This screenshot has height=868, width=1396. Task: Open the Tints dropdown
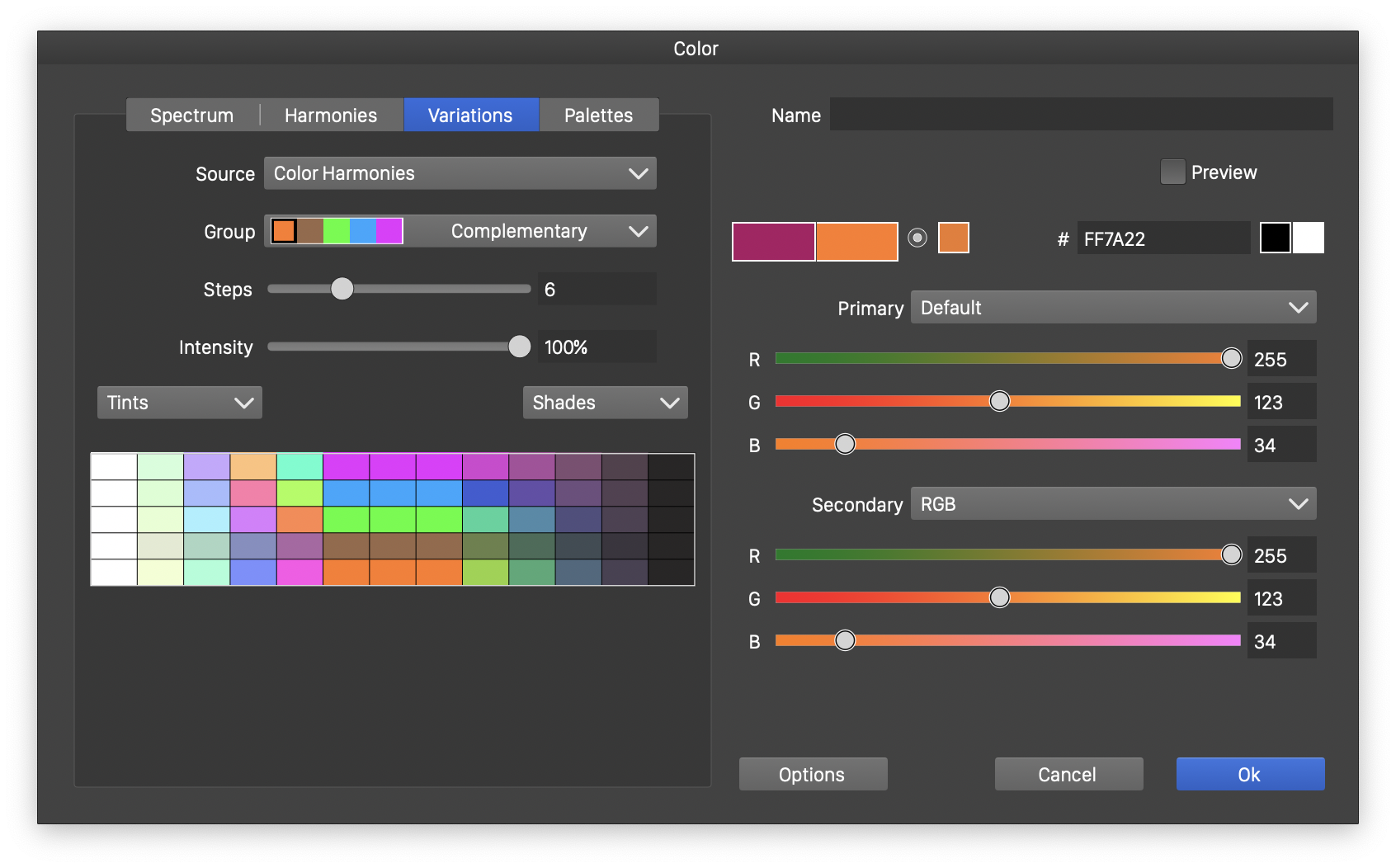click(x=179, y=403)
